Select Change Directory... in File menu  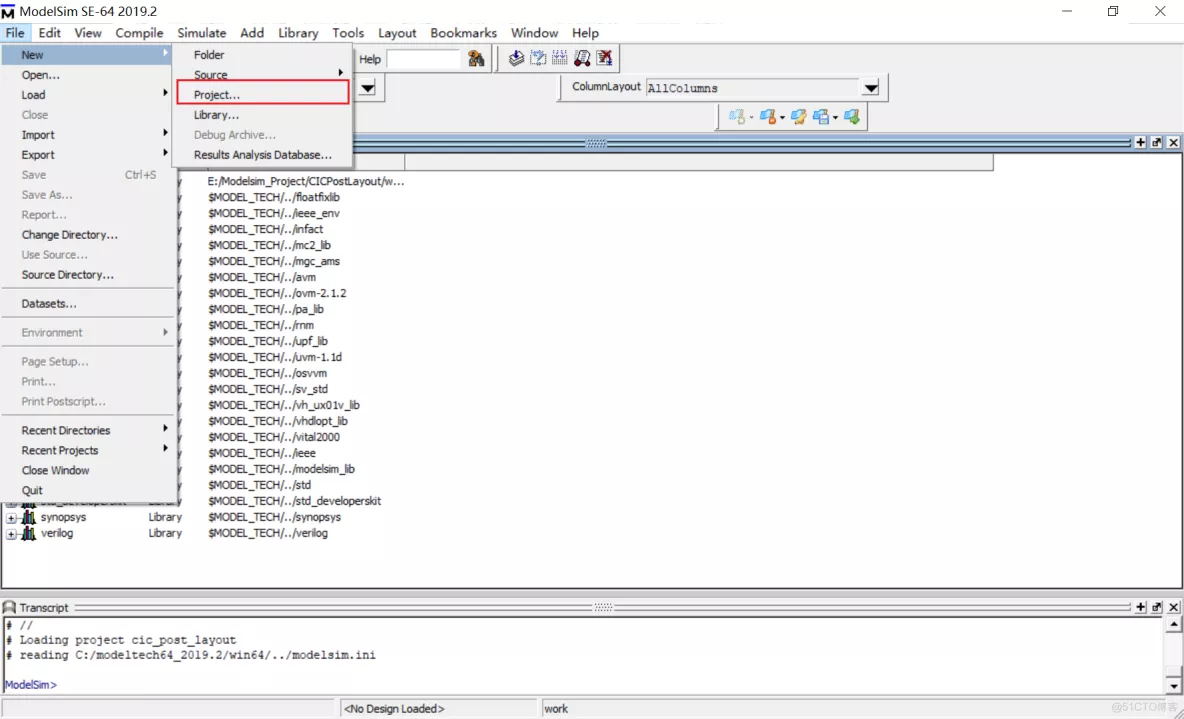click(88, 235)
